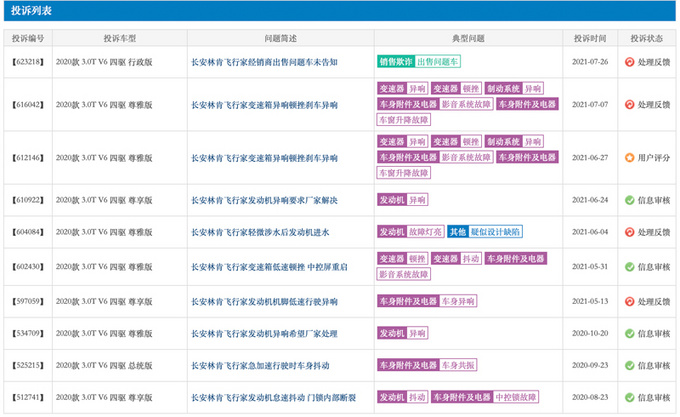Image resolution: width=680 pixels, height=417 pixels.
Task: Click the green check icon in row 534709
Action: pos(629,333)
